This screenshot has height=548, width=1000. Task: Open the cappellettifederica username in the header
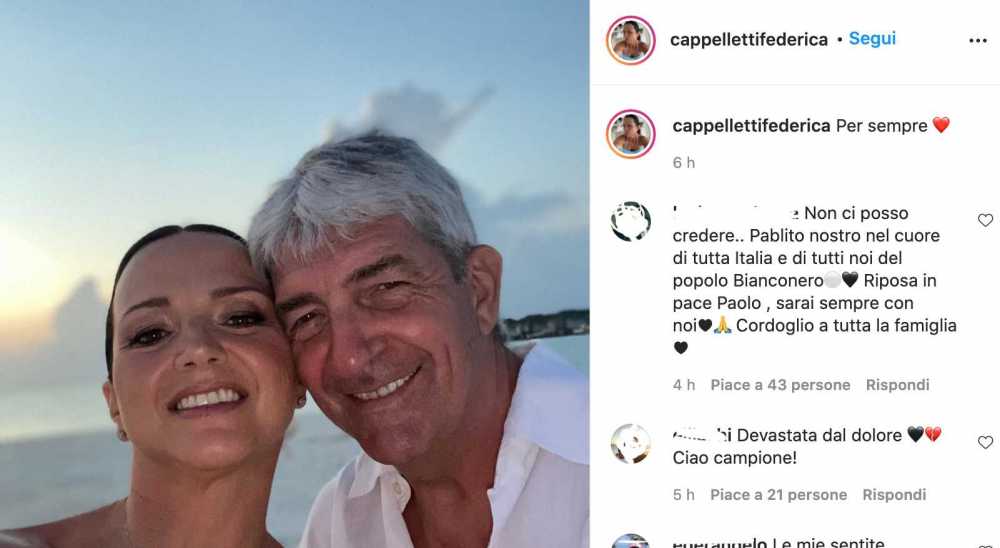click(x=749, y=40)
